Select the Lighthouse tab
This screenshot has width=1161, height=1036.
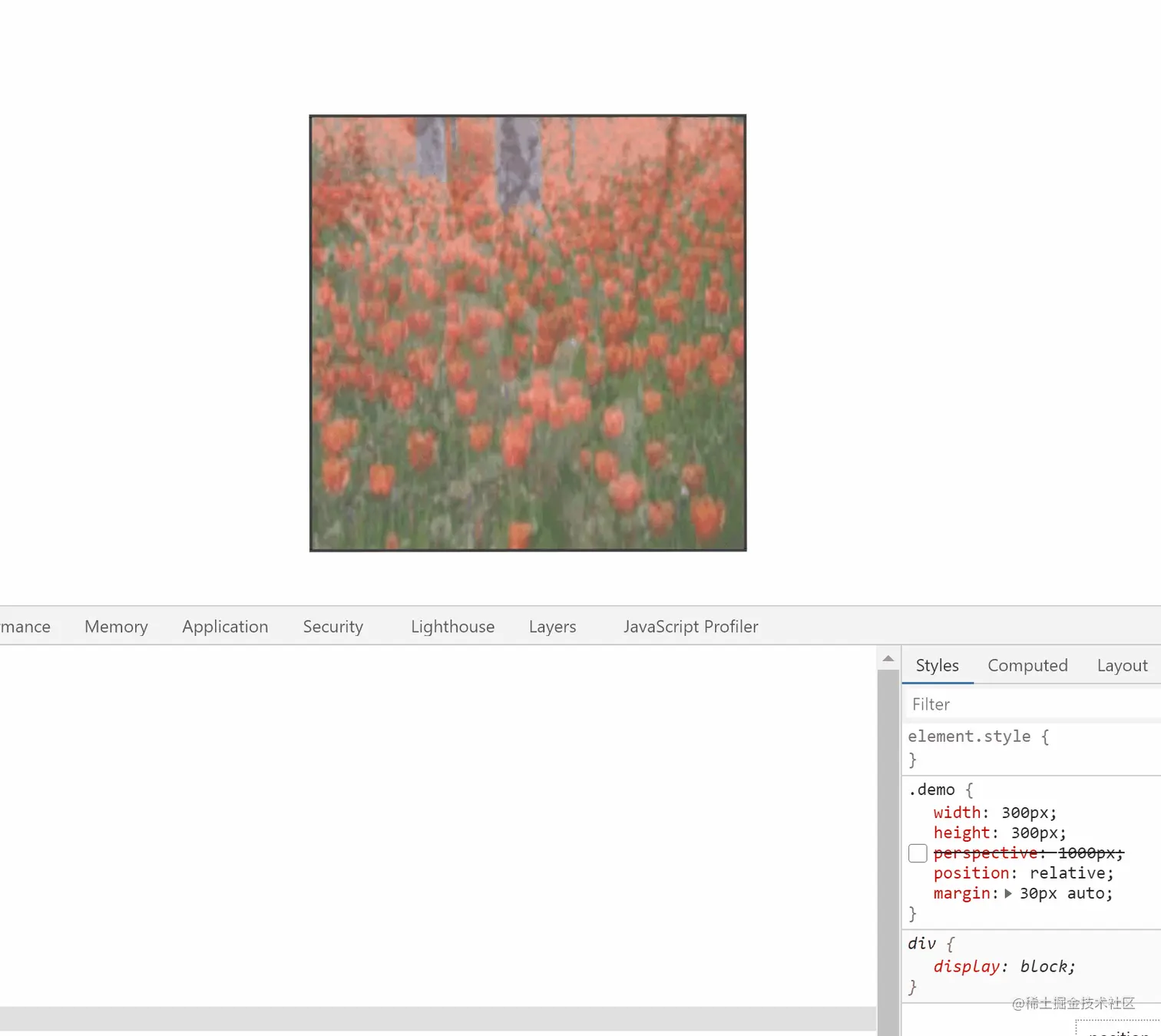452,627
